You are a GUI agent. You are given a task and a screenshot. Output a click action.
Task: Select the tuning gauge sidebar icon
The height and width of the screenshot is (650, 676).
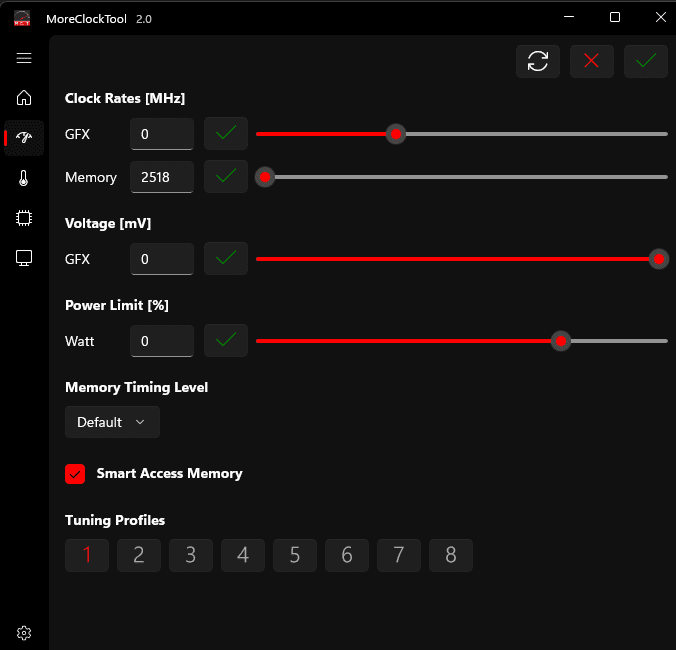(24, 138)
